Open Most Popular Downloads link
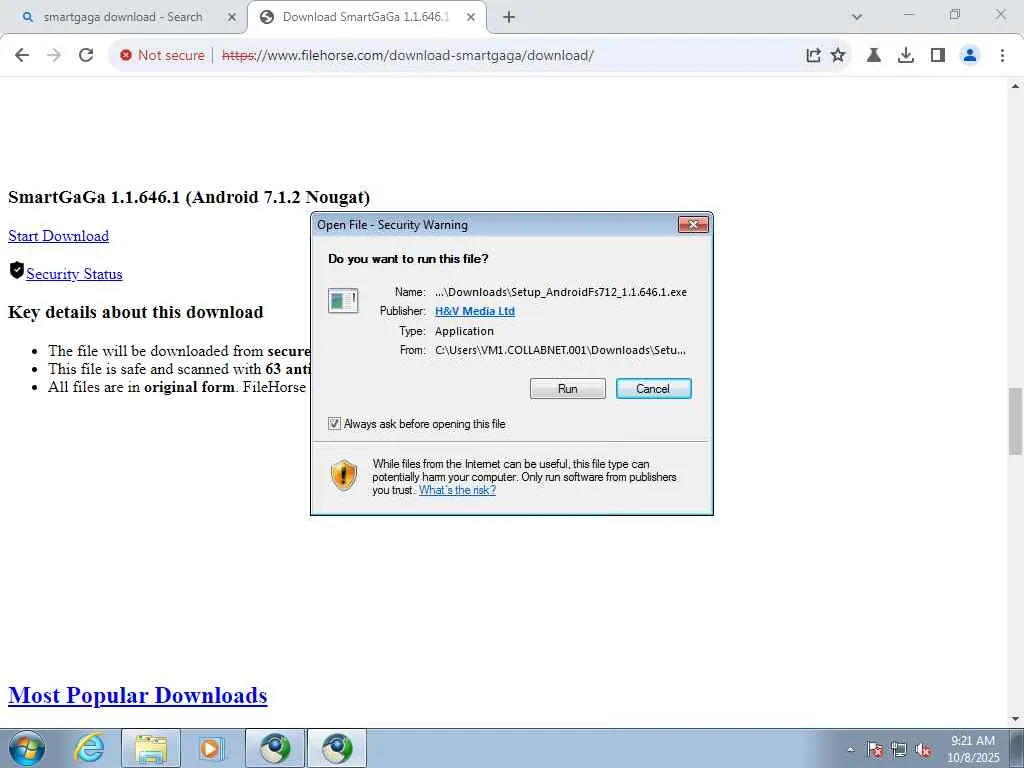The image size is (1024, 768). click(x=138, y=696)
